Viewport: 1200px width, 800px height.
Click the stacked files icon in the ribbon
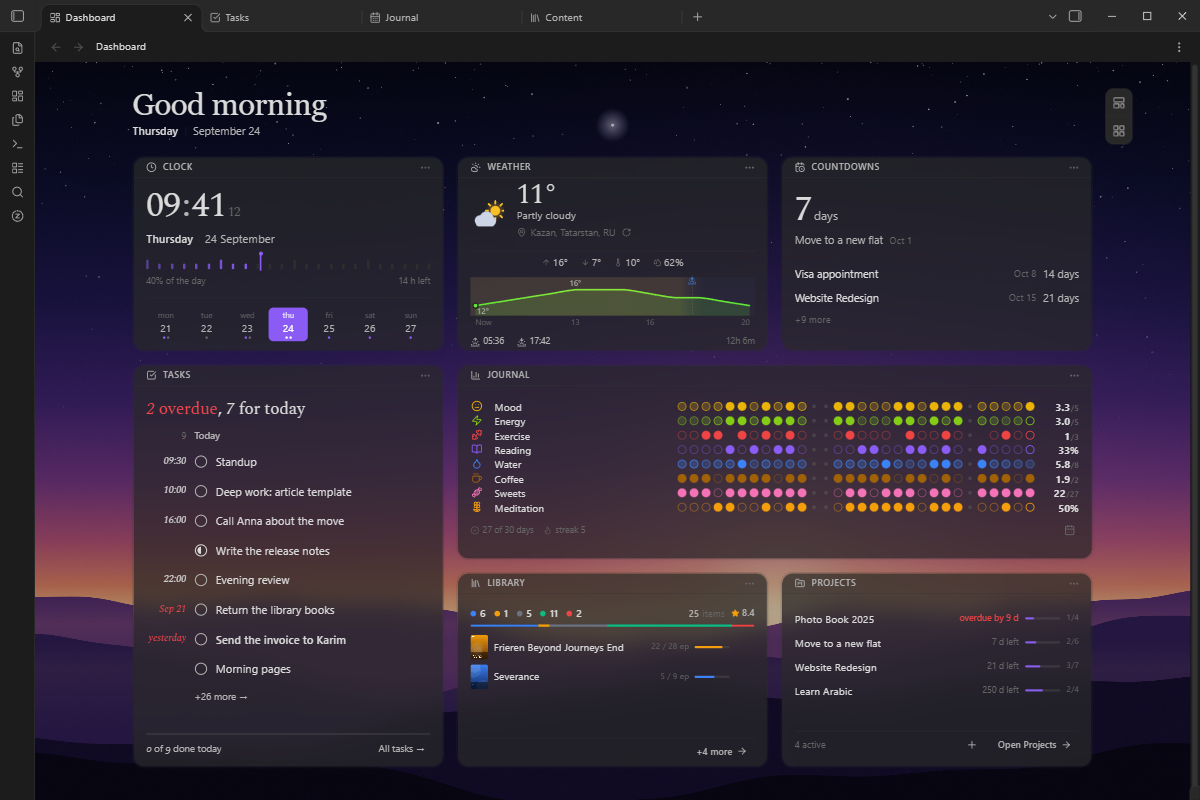(17, 120)
